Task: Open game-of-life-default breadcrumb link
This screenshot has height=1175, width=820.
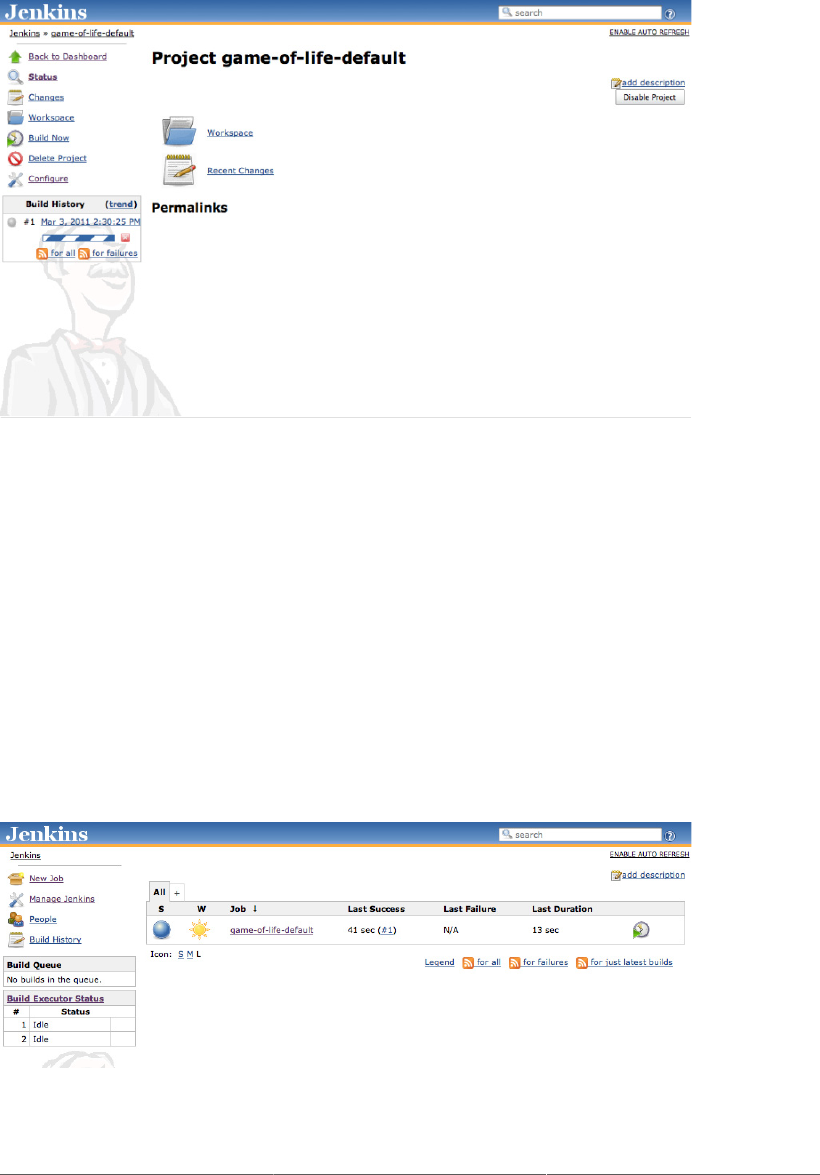Action: coord(92,33)
